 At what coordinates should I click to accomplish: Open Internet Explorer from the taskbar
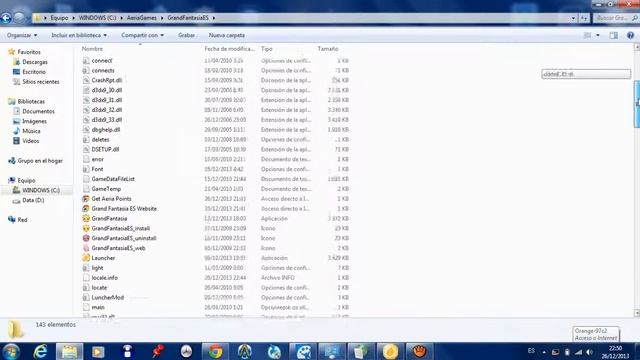pos(40,351)
